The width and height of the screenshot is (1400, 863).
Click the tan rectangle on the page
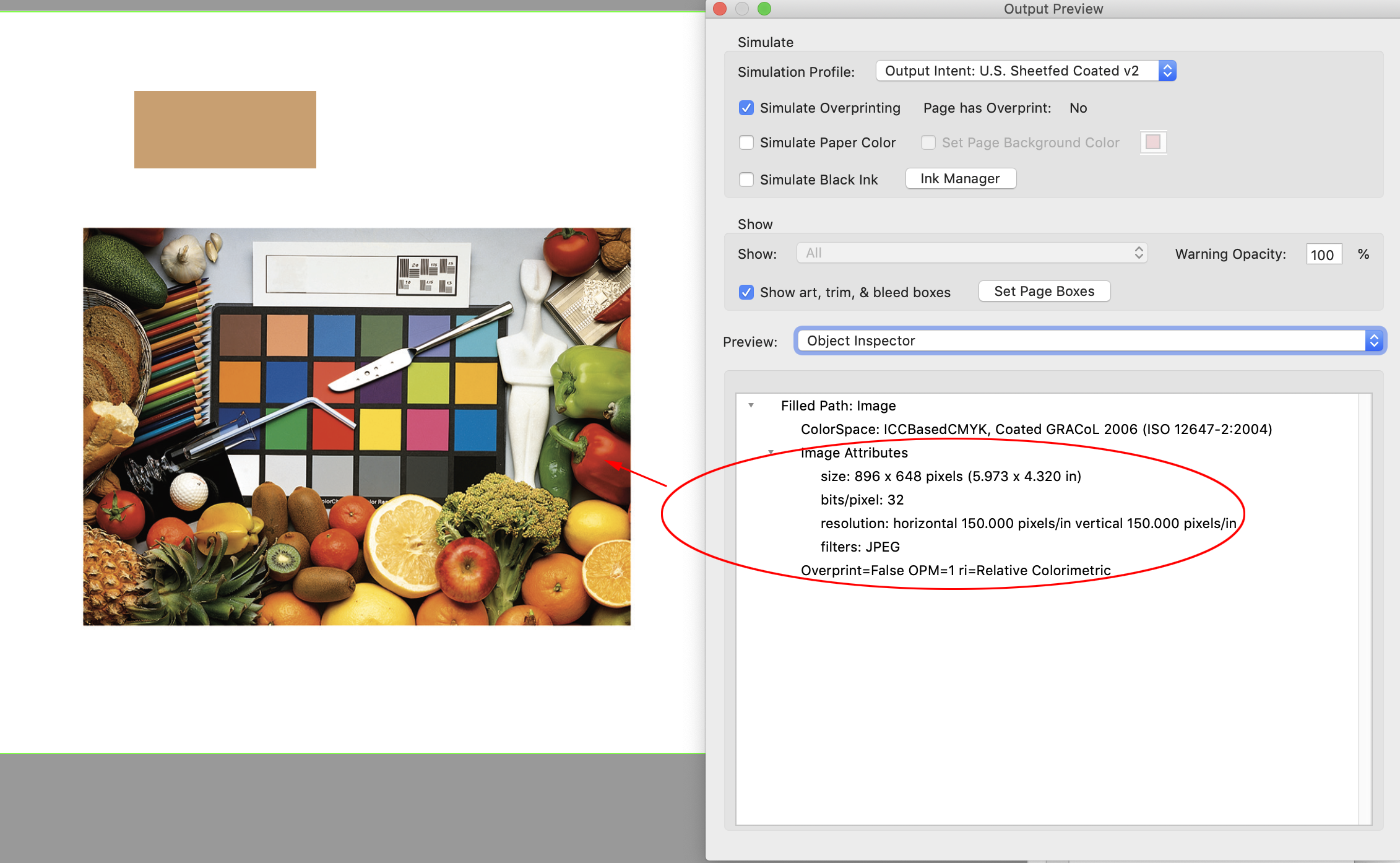point(225,129)
